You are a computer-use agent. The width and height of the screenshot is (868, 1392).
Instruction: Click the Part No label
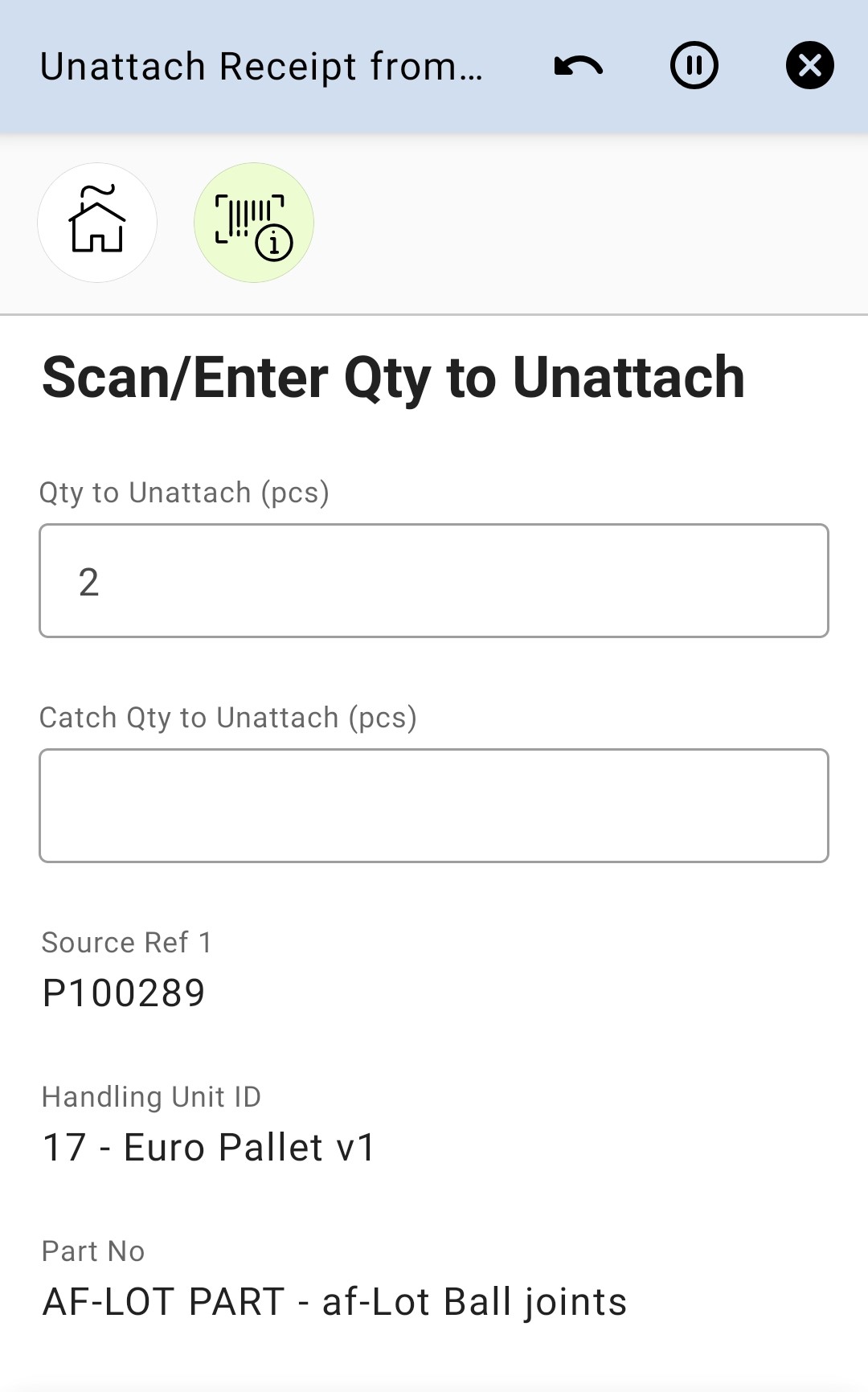coord(93,1251)
